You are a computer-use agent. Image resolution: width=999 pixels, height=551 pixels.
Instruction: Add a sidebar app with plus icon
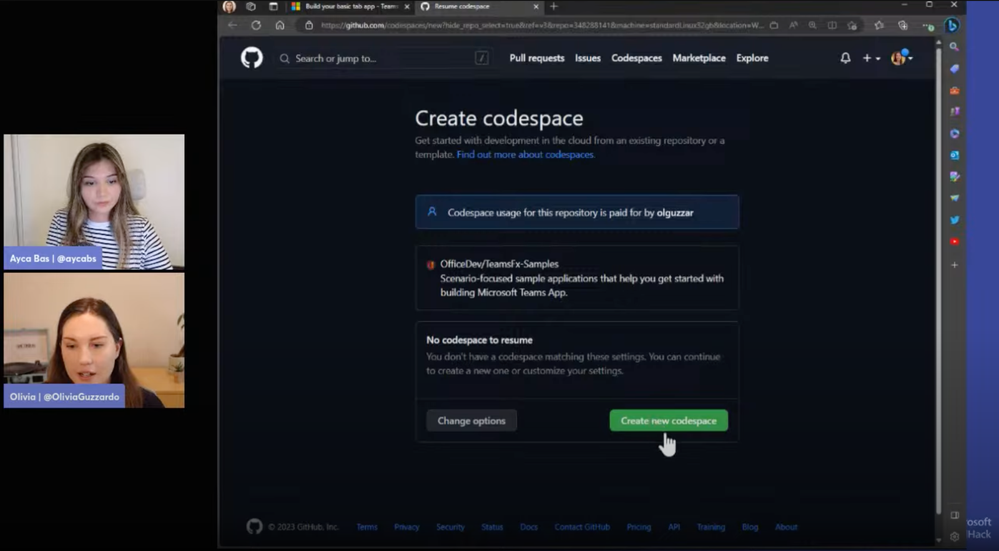(954, 264)
